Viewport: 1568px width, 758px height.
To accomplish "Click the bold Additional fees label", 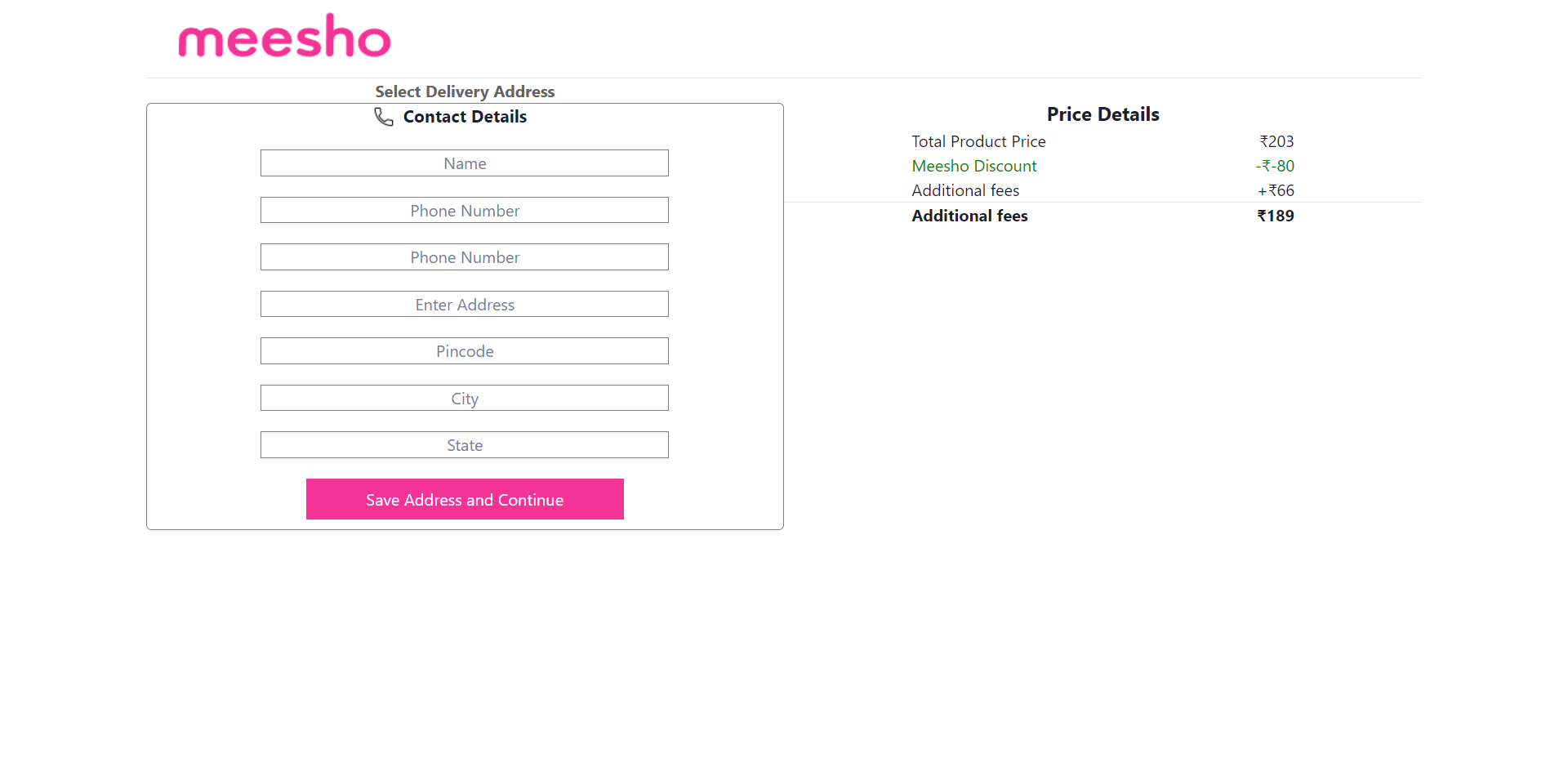I will pyautogui.click(x=969, y=216).
